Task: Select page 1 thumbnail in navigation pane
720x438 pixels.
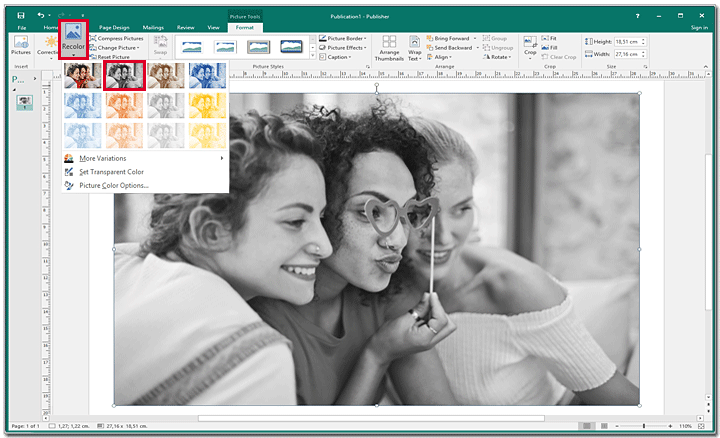Action: coord(24,102)
